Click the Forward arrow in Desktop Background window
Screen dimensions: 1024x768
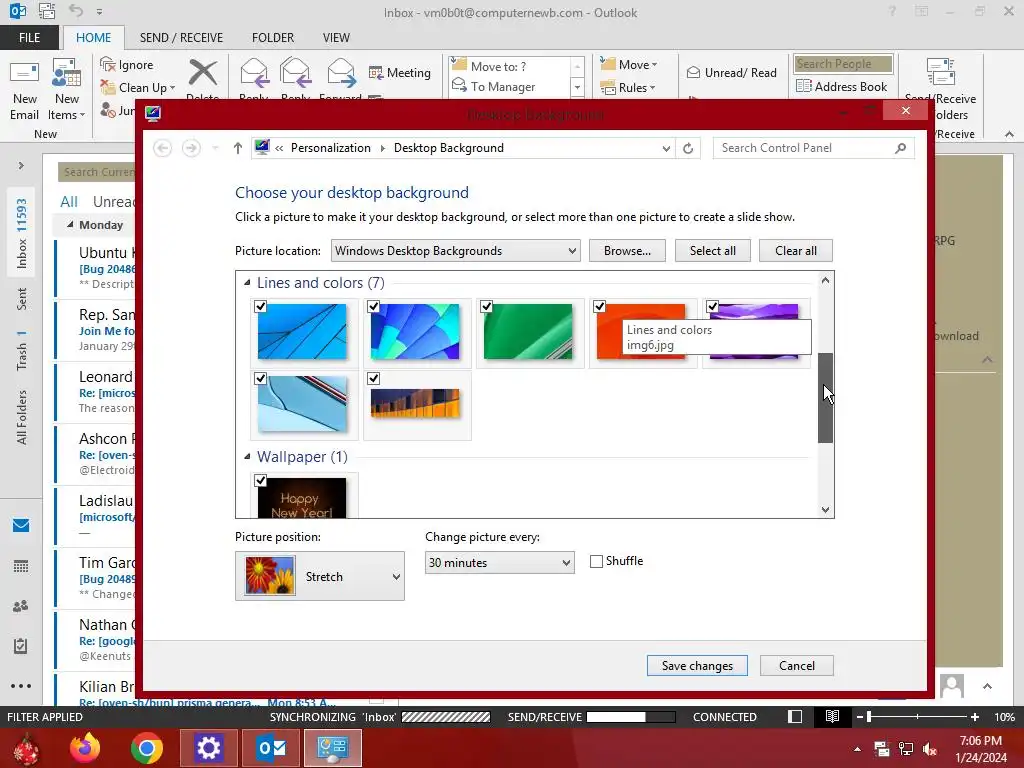(191, 148)
